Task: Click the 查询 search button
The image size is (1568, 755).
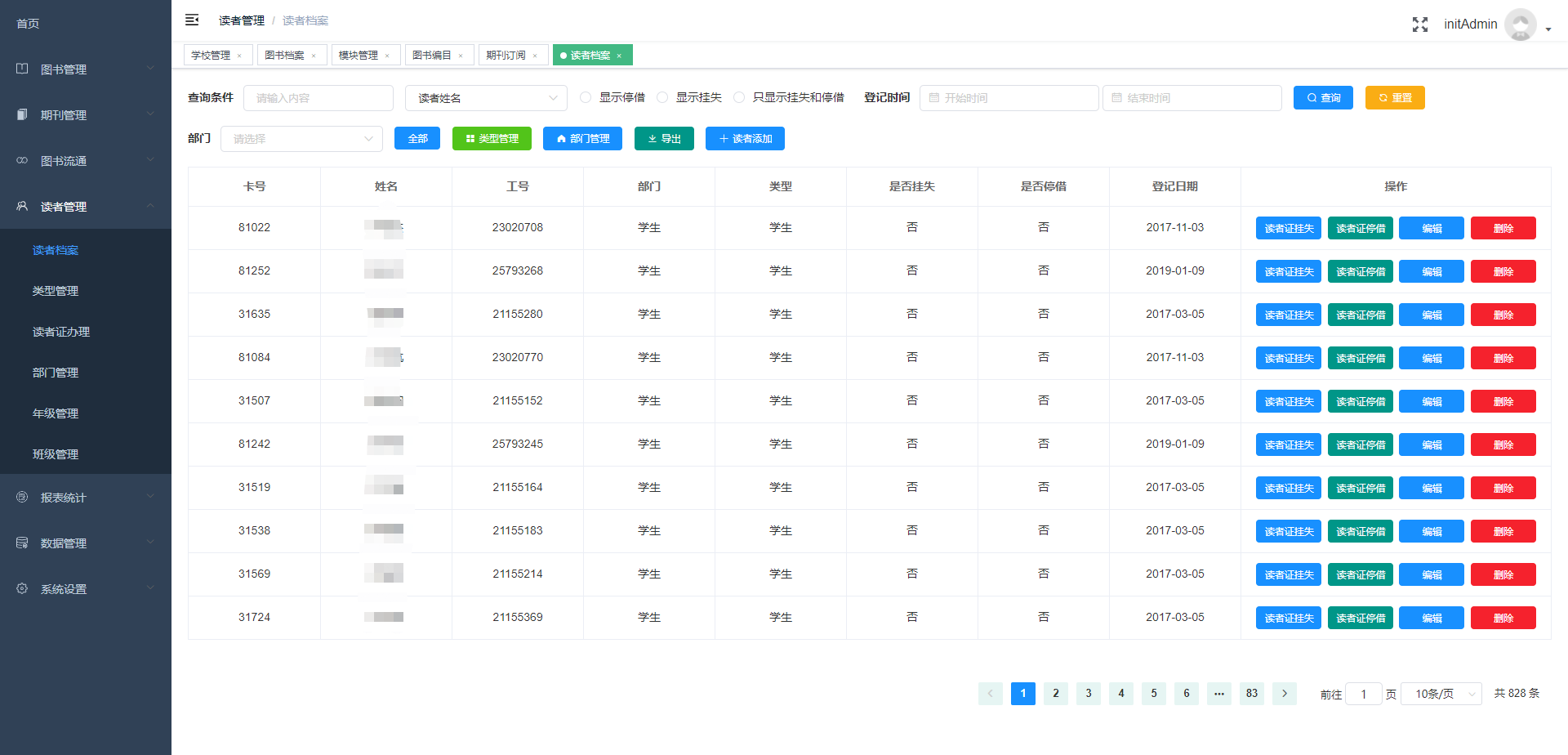Action: (1323, 97)
